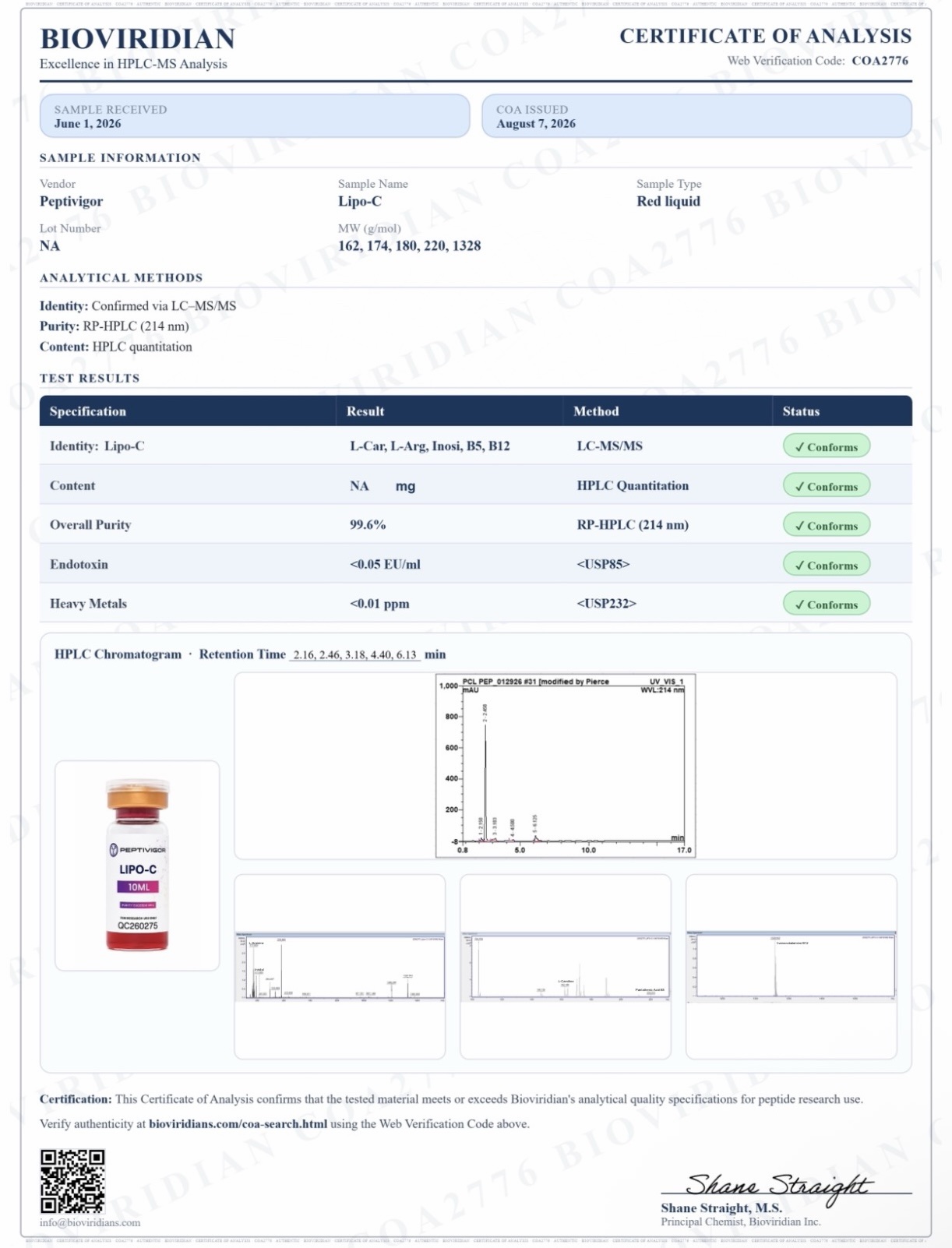
Task: Open the L-Arginine mass spectrum thumbnail
Action: coord(340,966)
